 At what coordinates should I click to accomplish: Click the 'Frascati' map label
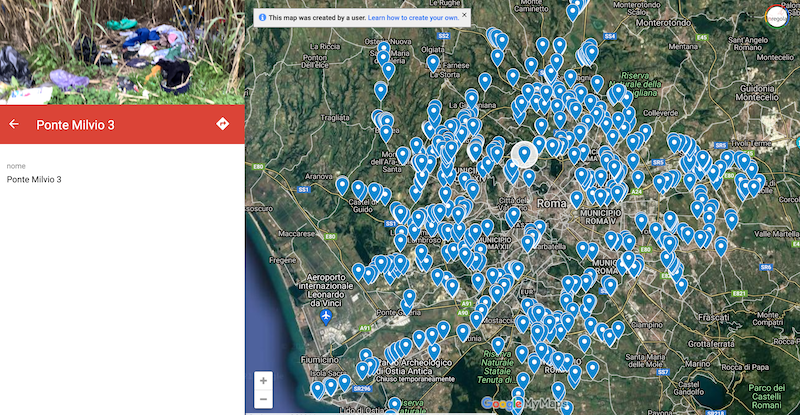coord(714,317)
